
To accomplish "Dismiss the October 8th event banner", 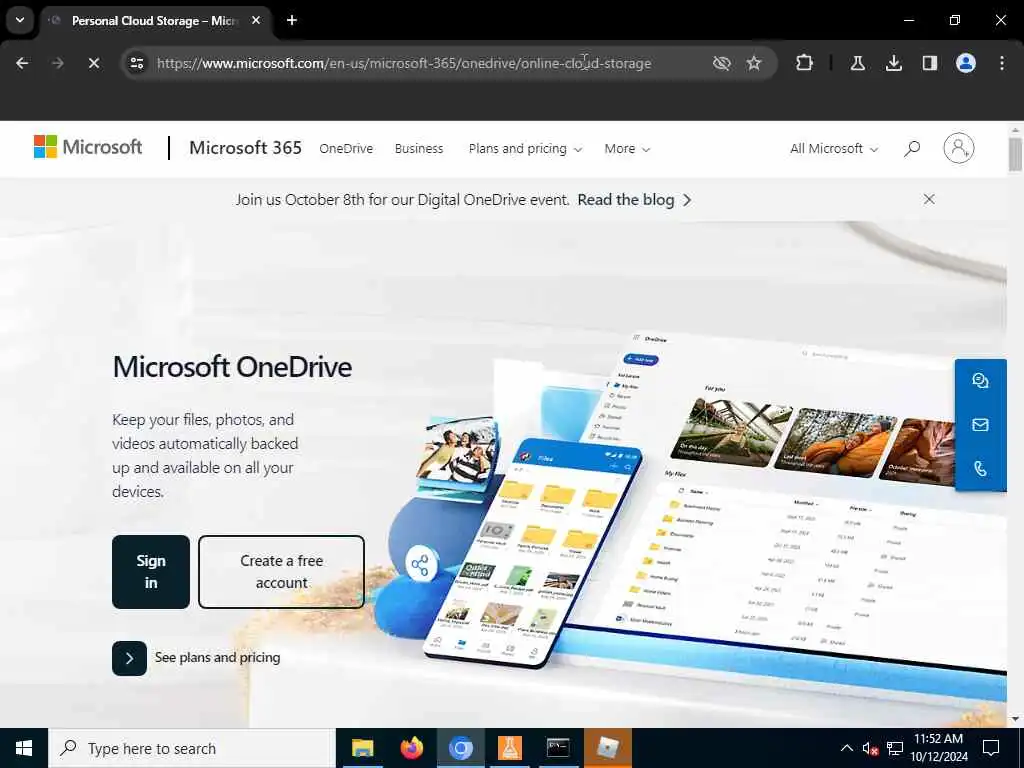I will point(929,199).
